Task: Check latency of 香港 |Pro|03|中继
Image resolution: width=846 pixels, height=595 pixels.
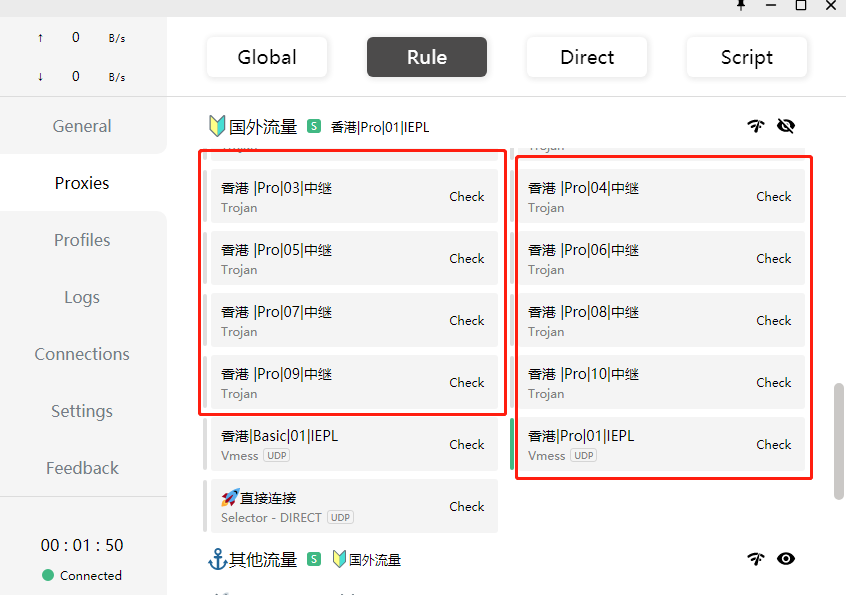Action: tap(466, 197)
